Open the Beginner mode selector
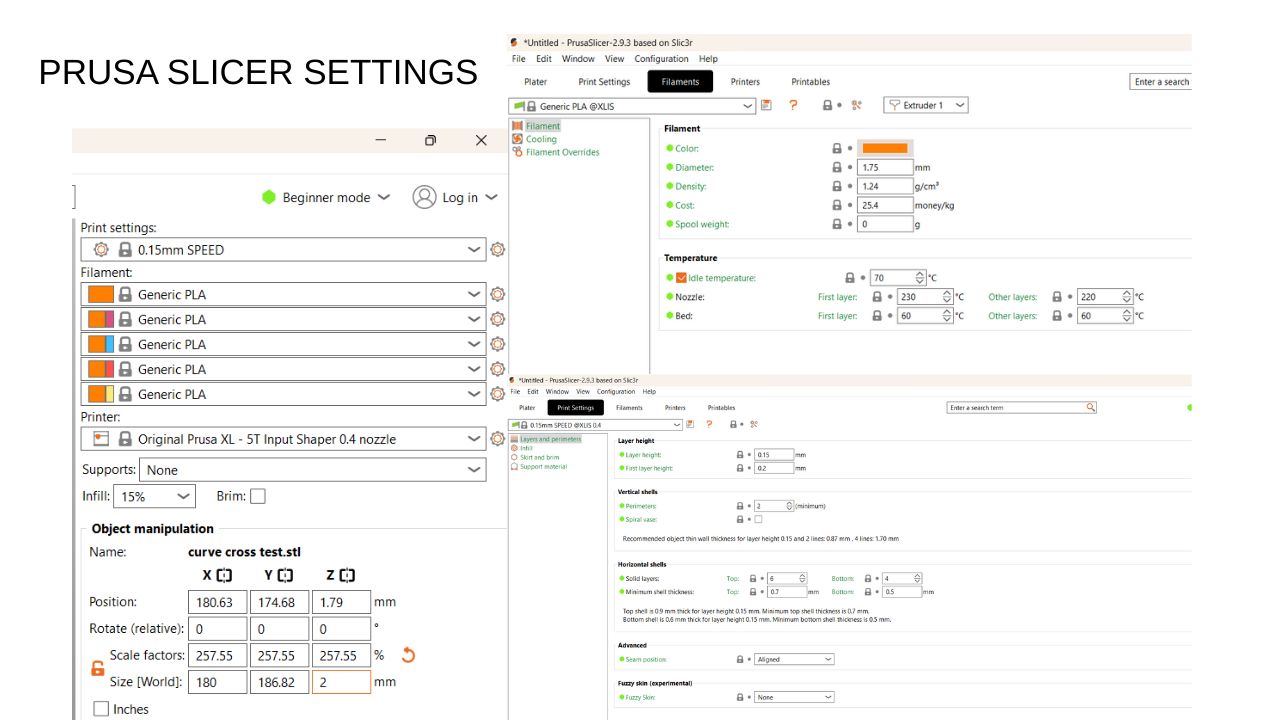This screenshot has height=720, width=1280. [x=325, y=198]
